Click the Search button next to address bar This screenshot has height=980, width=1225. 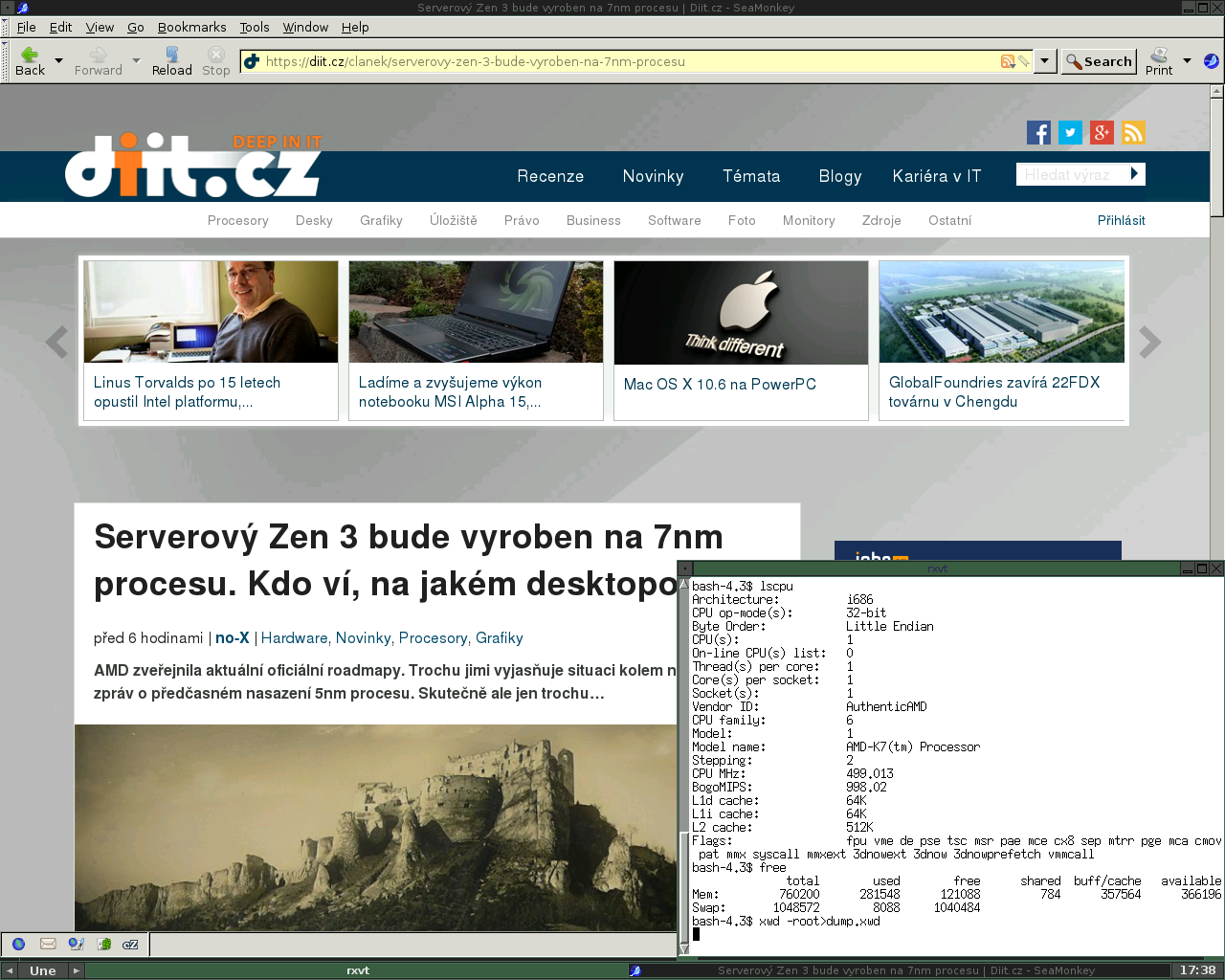(1099, 61)
